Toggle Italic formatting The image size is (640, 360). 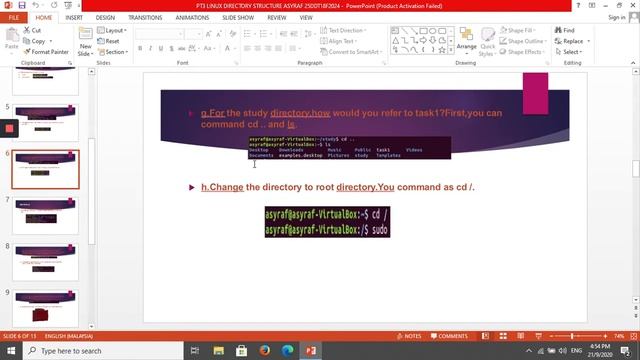tap(150, 49)
